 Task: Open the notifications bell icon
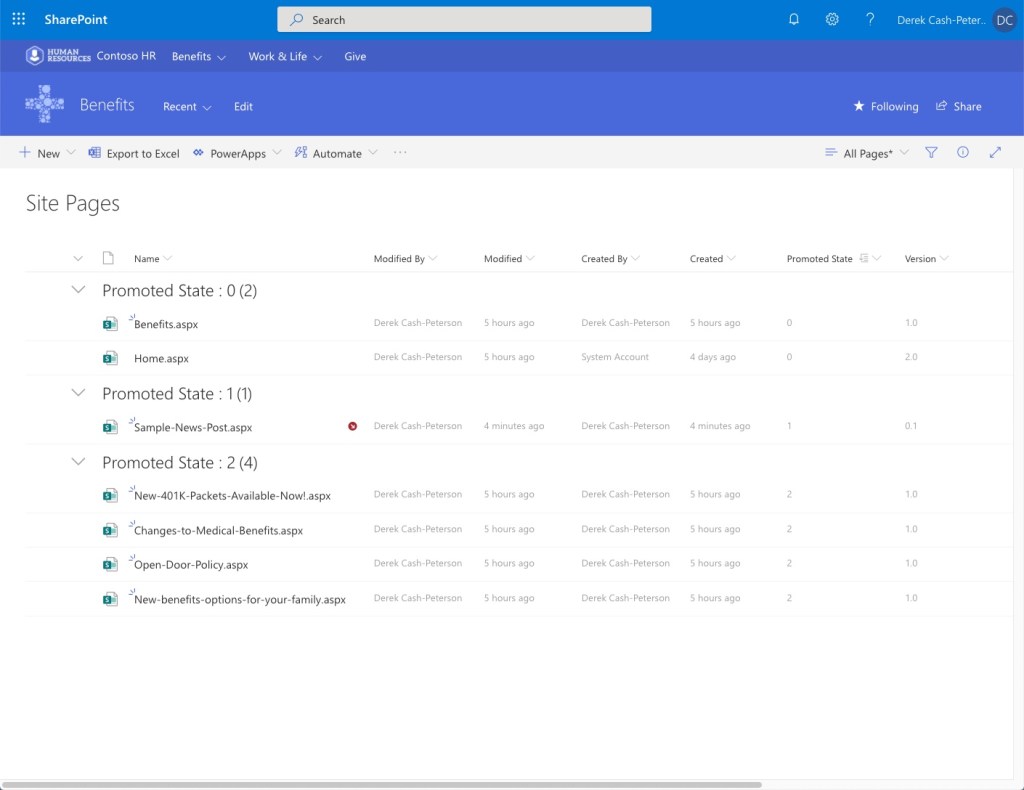[794, 19]
